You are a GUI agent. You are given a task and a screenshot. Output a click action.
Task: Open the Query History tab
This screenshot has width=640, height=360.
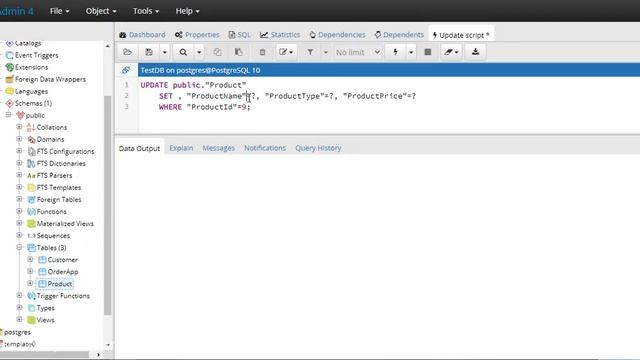coord(318,148)
